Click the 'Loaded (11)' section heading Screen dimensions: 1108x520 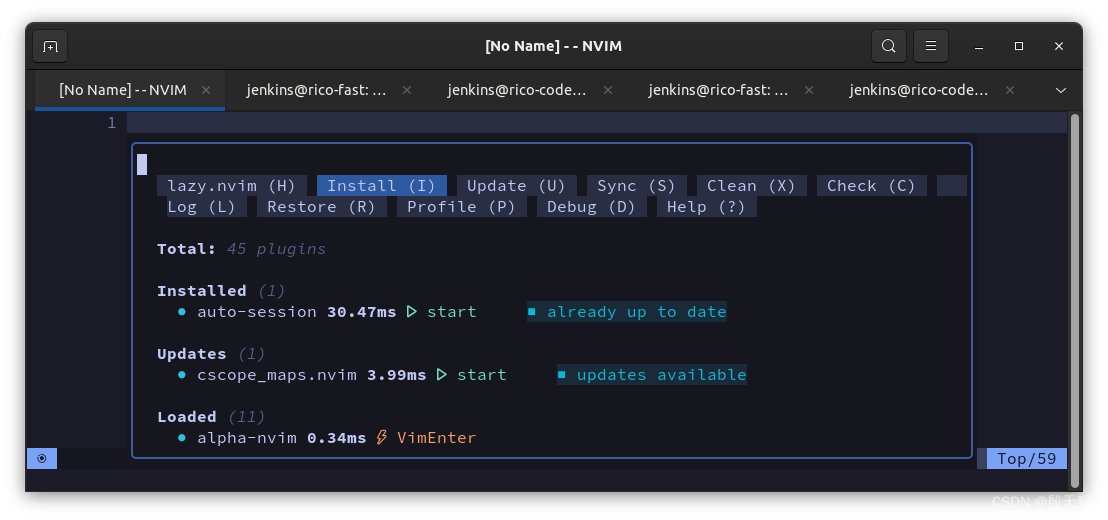pos(211,417)
